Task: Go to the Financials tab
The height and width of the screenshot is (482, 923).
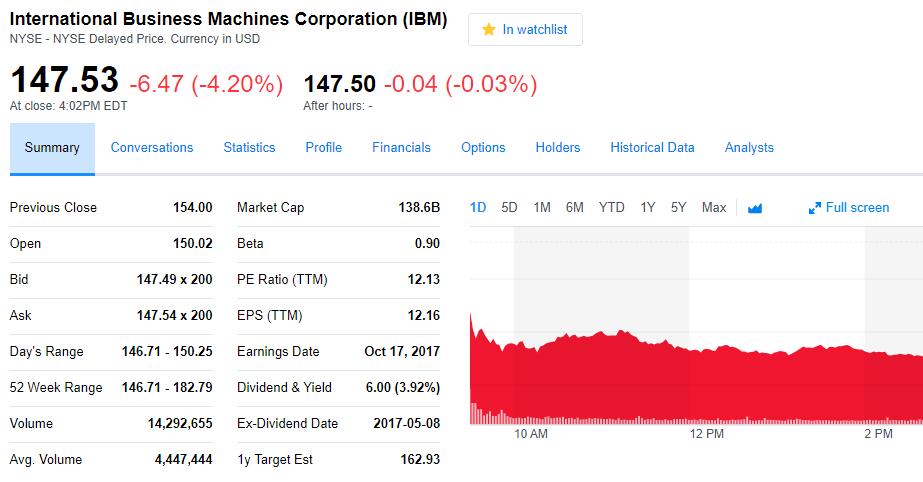Action: coord(401,148)
